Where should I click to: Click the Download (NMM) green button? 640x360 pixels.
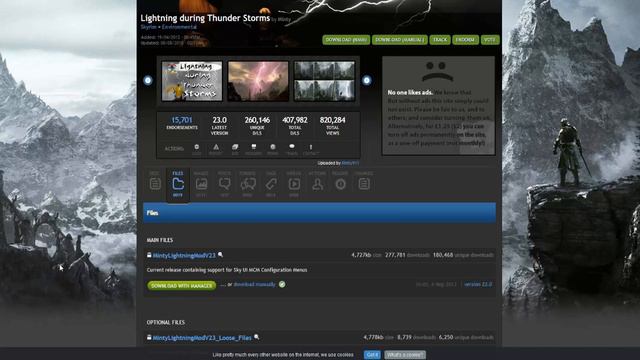[346, 40]
